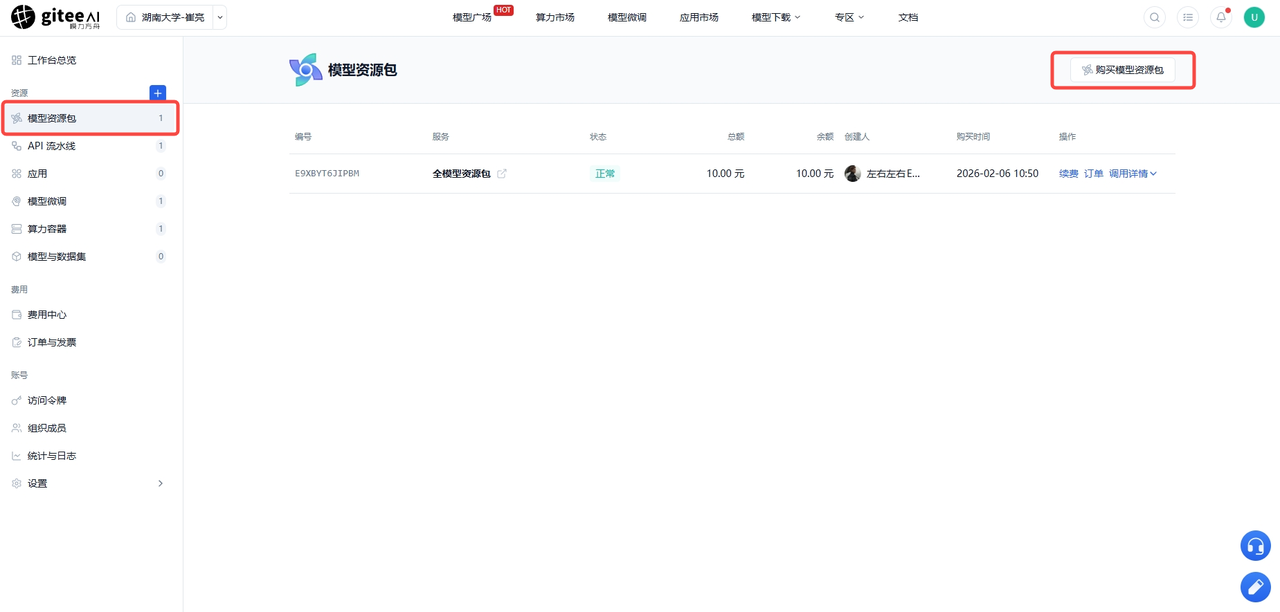Open API 流水线 in the sidebar

tap(90, 146)
